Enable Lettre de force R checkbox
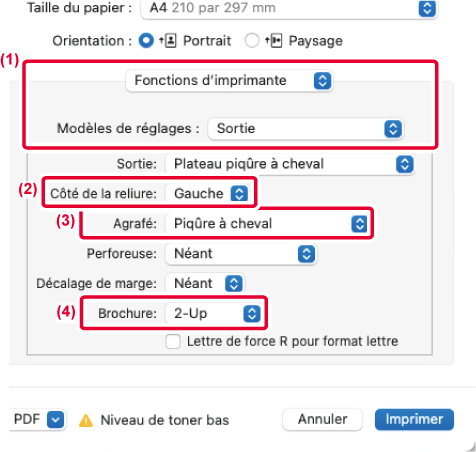This screenshot has width=476, height=452. tap(173, 342)
